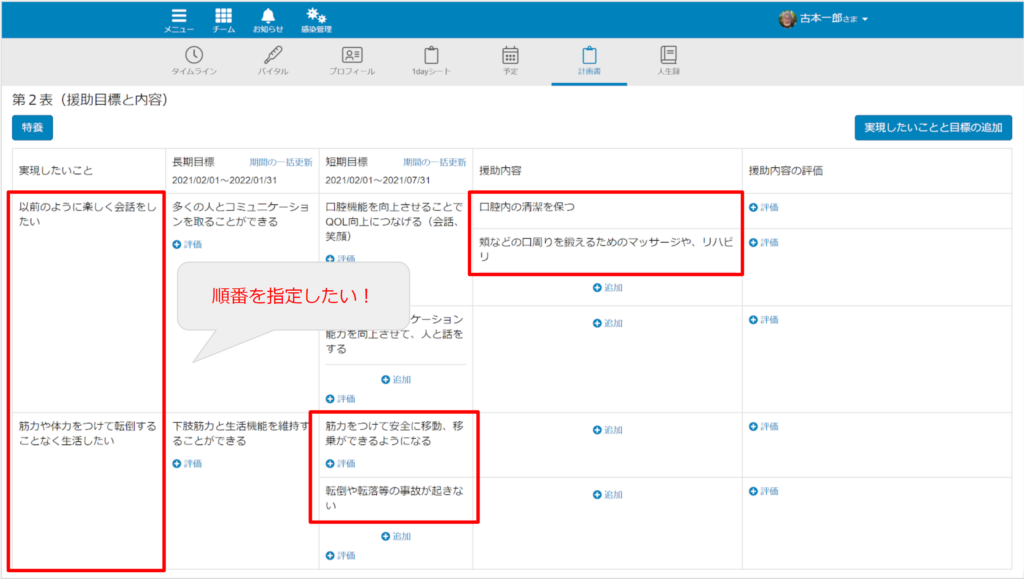Open the 人生録 book tab
Viewport: 1024px width, 579px height.
tap(668, 61)
